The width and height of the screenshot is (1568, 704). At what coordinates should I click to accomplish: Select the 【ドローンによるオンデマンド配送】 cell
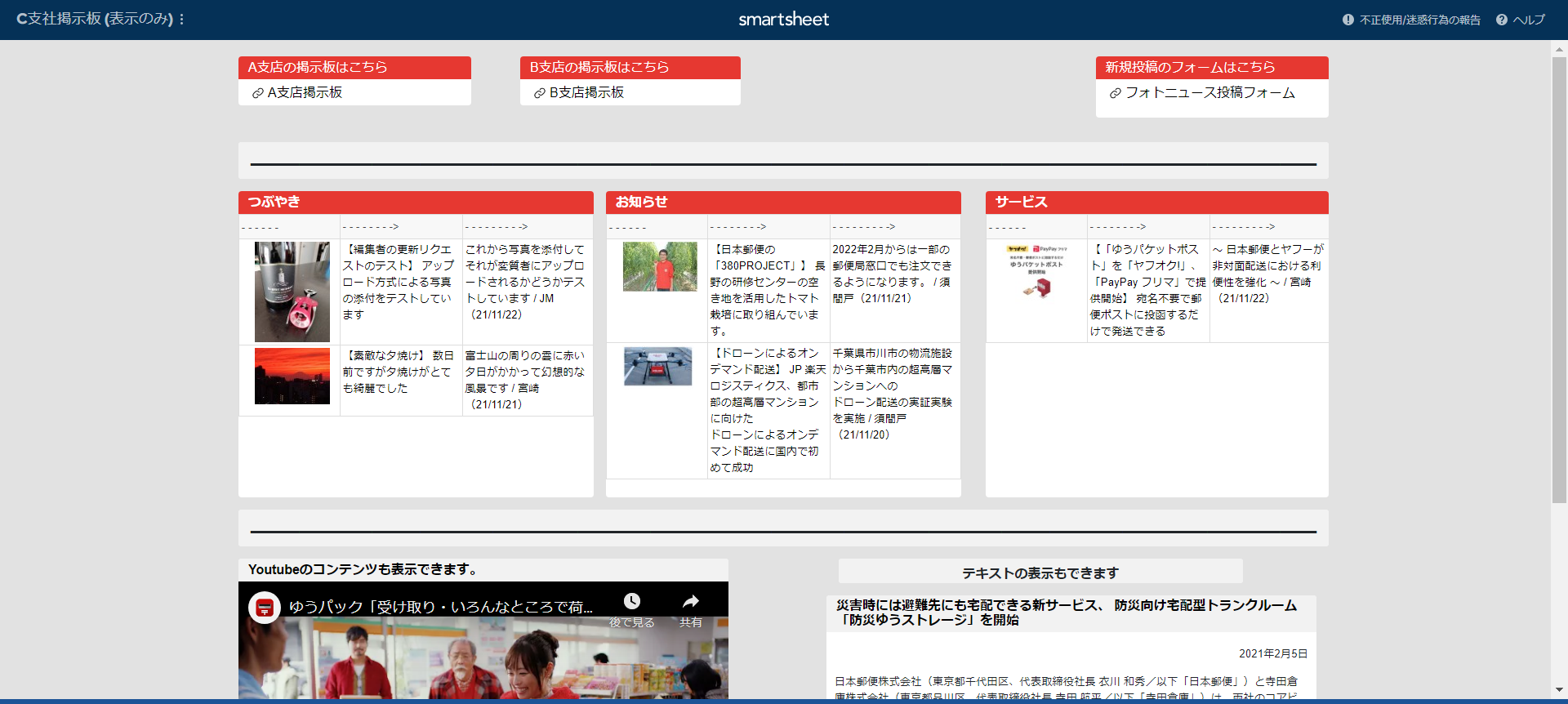click(x=768, y=411)
